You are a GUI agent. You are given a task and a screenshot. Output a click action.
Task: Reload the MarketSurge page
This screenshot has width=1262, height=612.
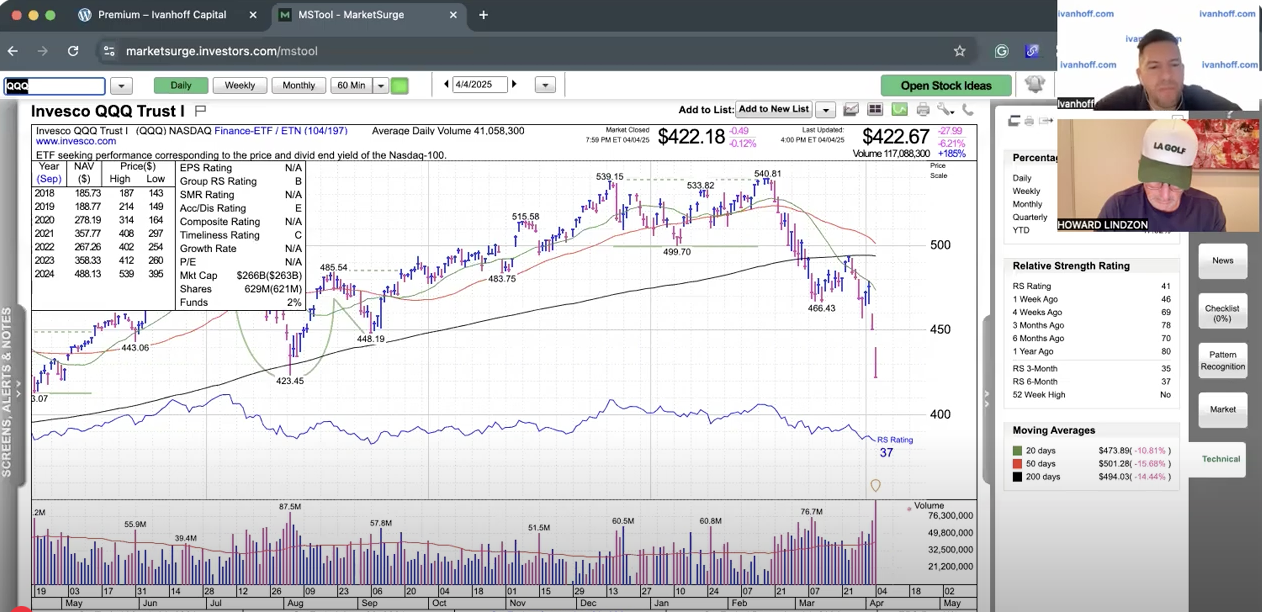[x=73, y=51]
